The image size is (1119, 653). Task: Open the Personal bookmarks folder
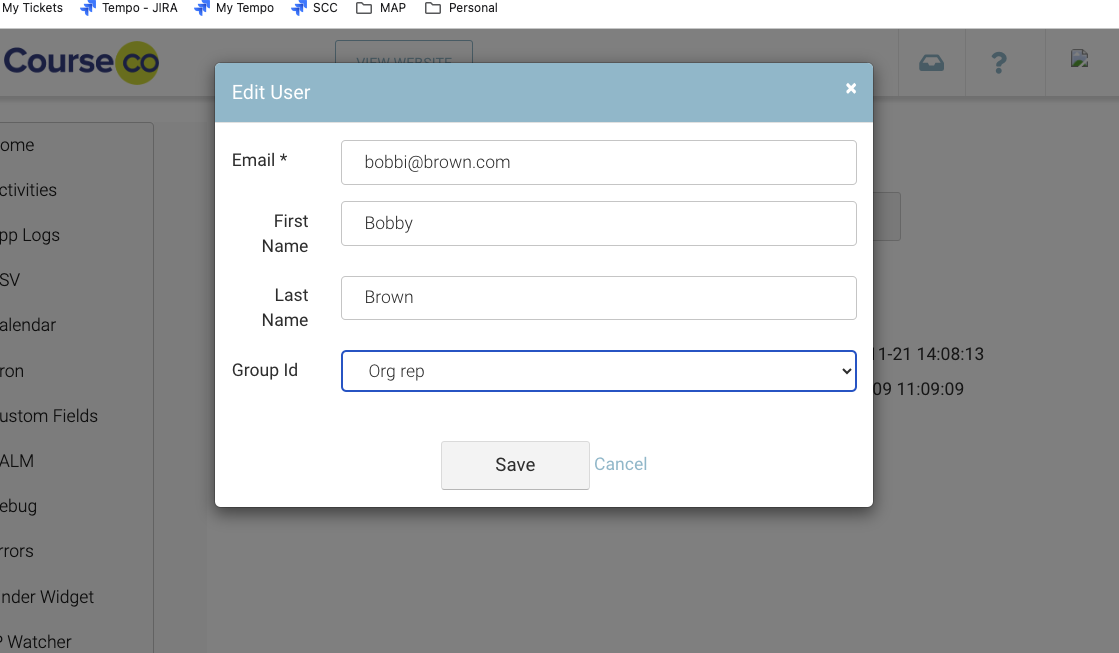point(461,8)
